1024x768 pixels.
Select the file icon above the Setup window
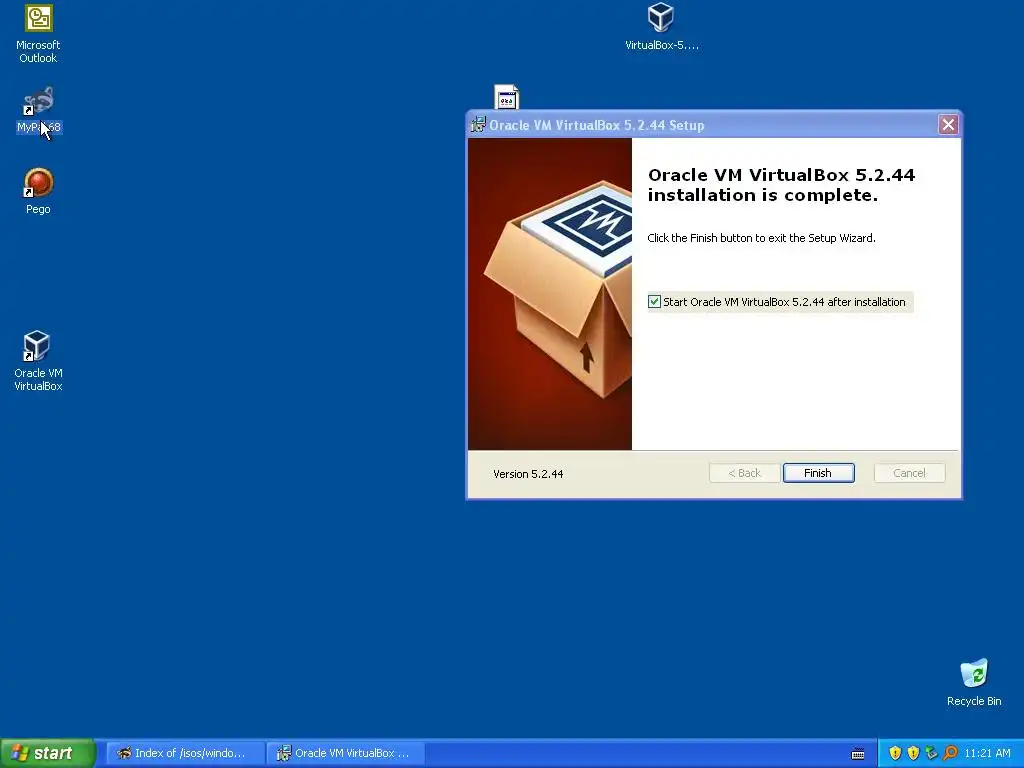pos(506,97)
